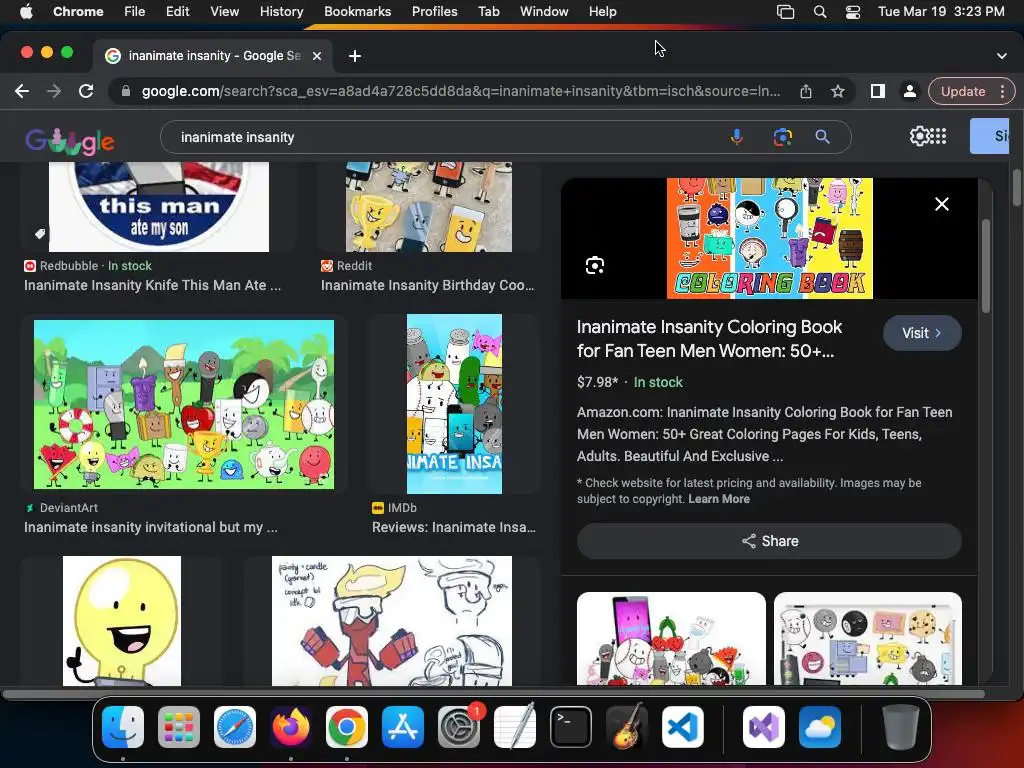Click the Reviews: Inanimate Insa... IMDb result title
1024x768 pixels.
coord(454,527)
